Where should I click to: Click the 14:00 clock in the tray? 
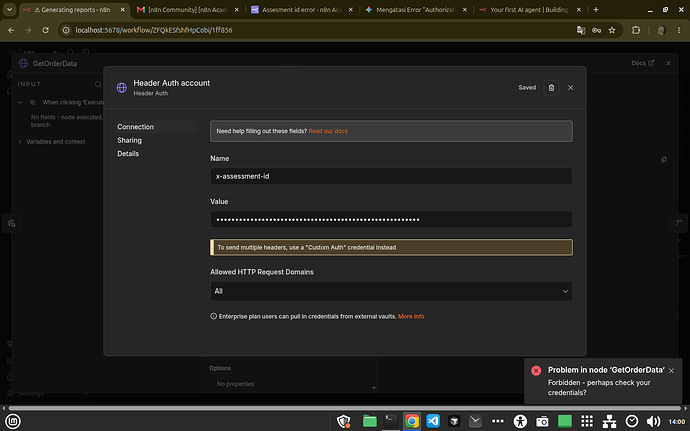676,421
